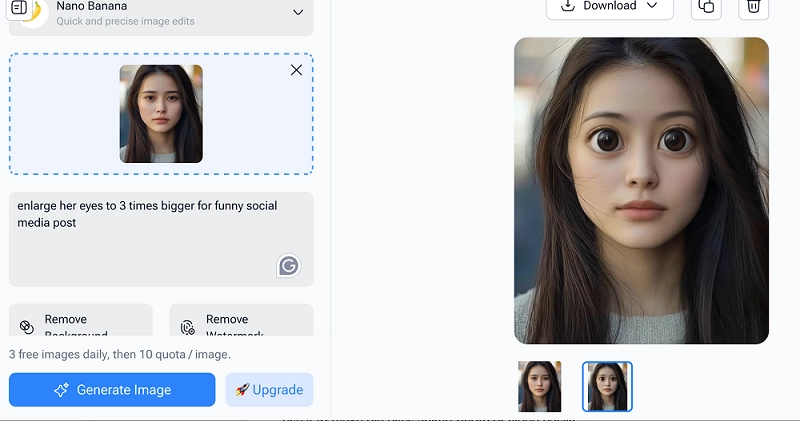Click the Nano Banana banana logo
This screenshot has height=421, width=800.
(x=34, y=11)
